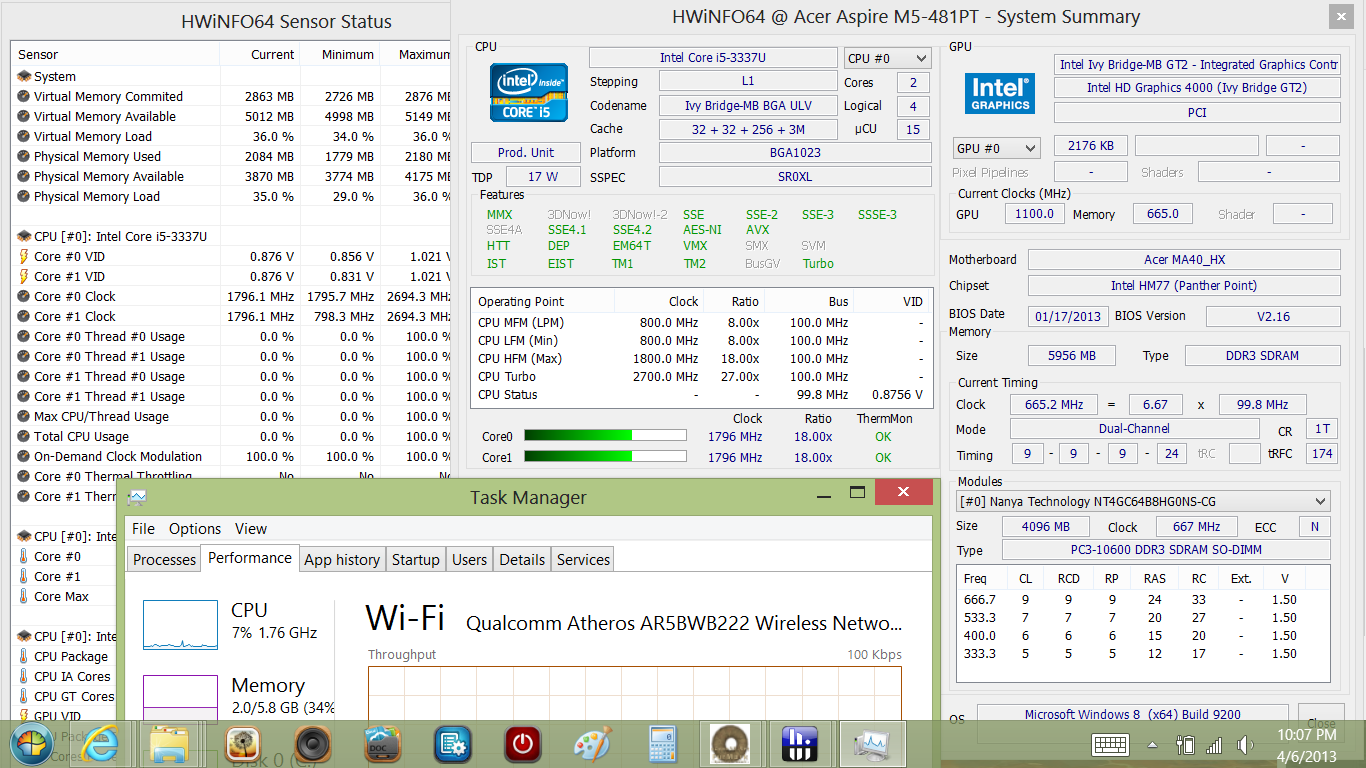Viewport: 1366px width, 768px height.
Task: Open File Explorer from the taskbar
Action: (x=170, y=744)
